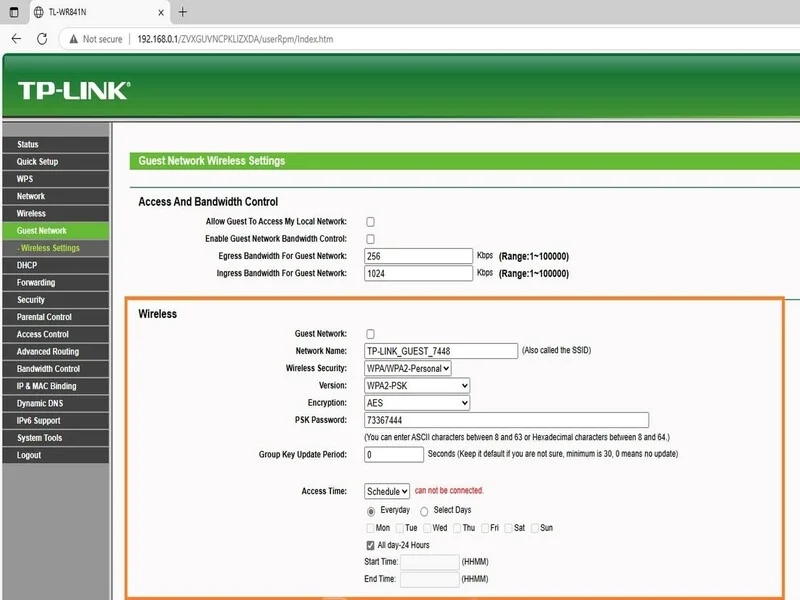Image resolution: width=800 pixels, height=600 pixels.
Task: Click the Egress Bandwidth field
Action: [x=418, y=256]
